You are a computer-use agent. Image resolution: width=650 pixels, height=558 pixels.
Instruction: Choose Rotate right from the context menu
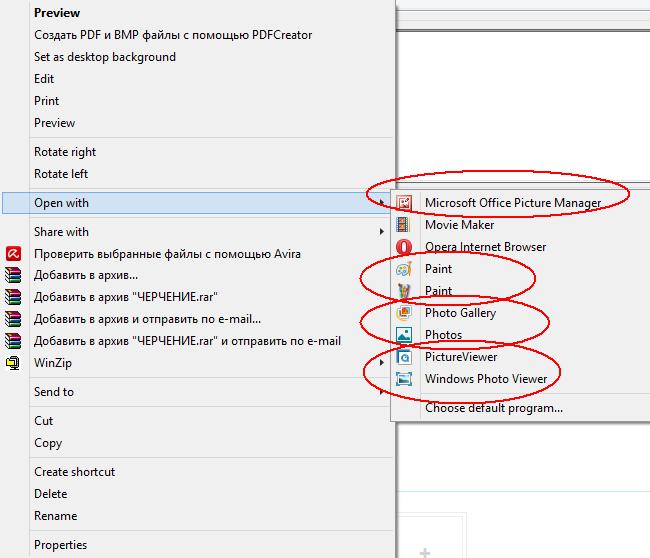point(65,152)
